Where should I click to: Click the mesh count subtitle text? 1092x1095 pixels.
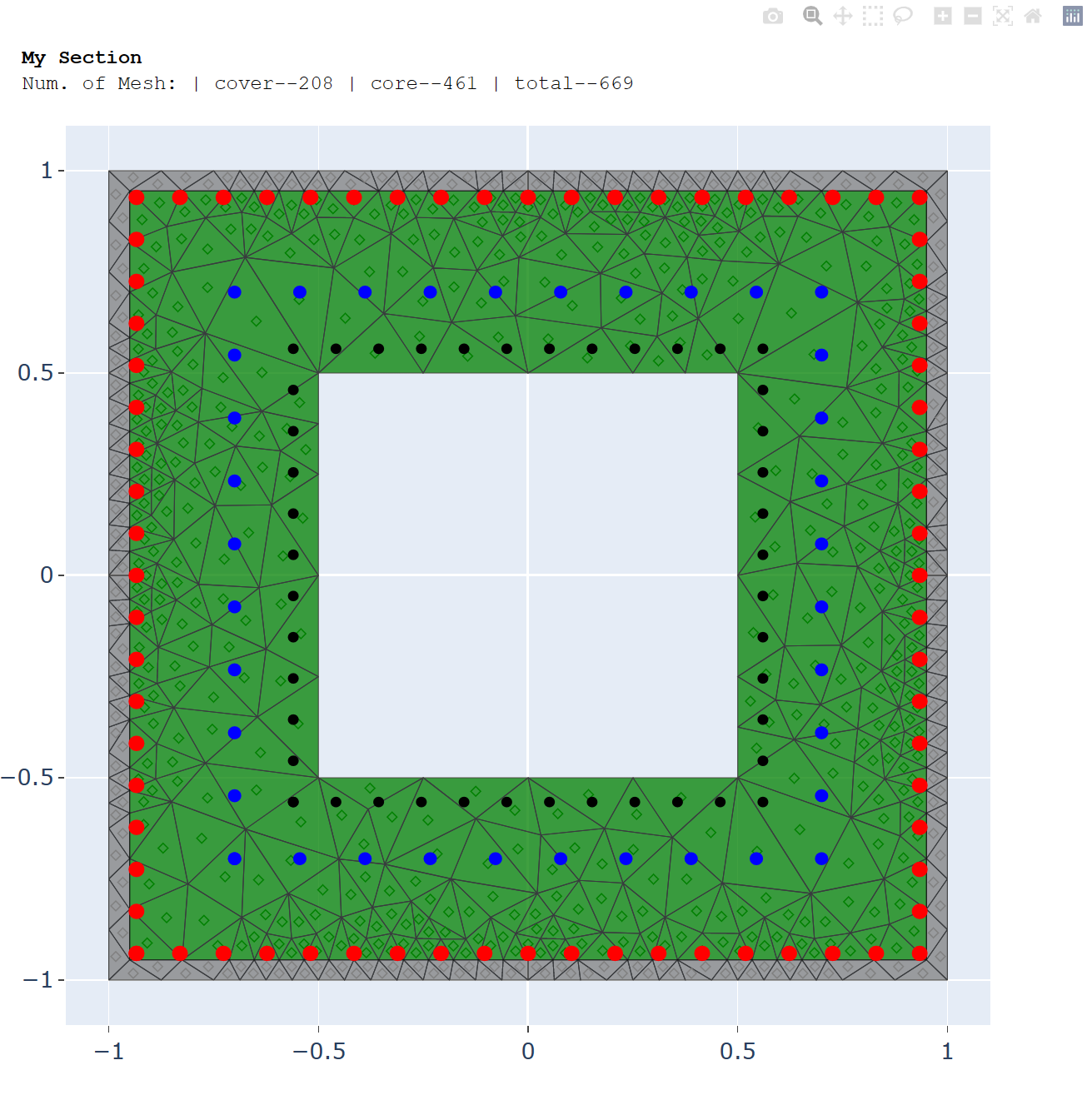327,83
